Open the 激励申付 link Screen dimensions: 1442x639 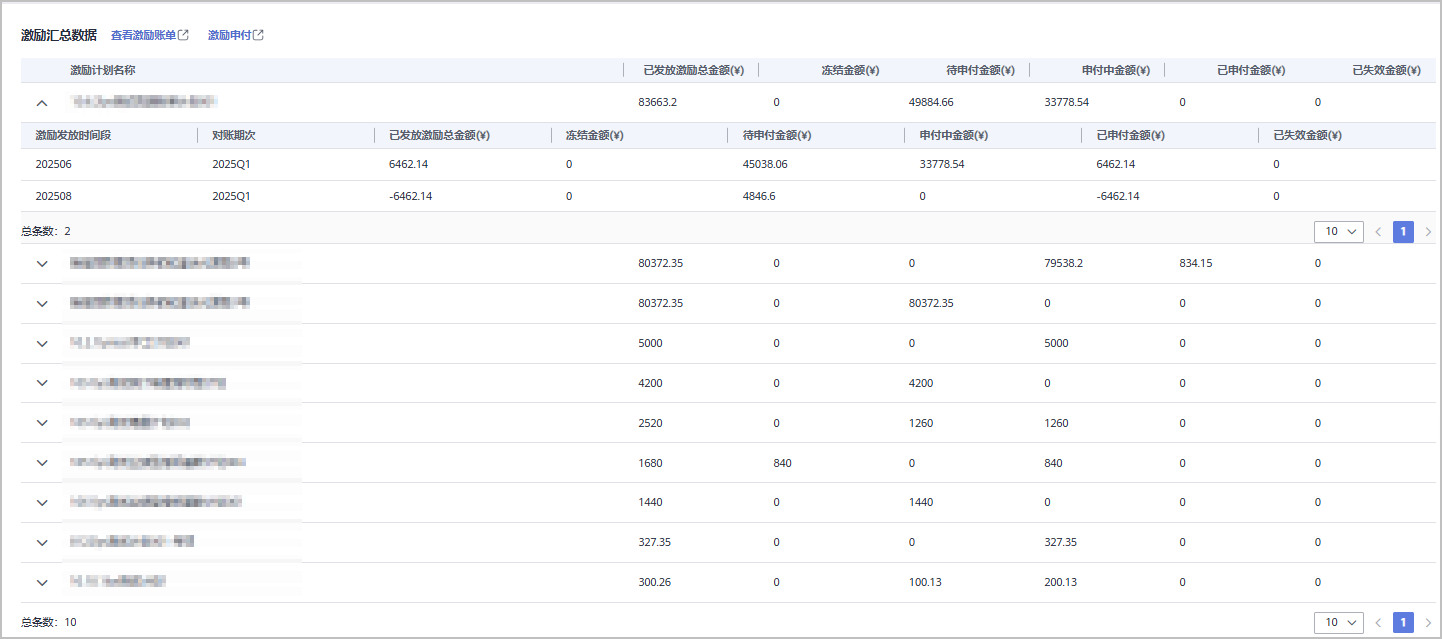229,35
